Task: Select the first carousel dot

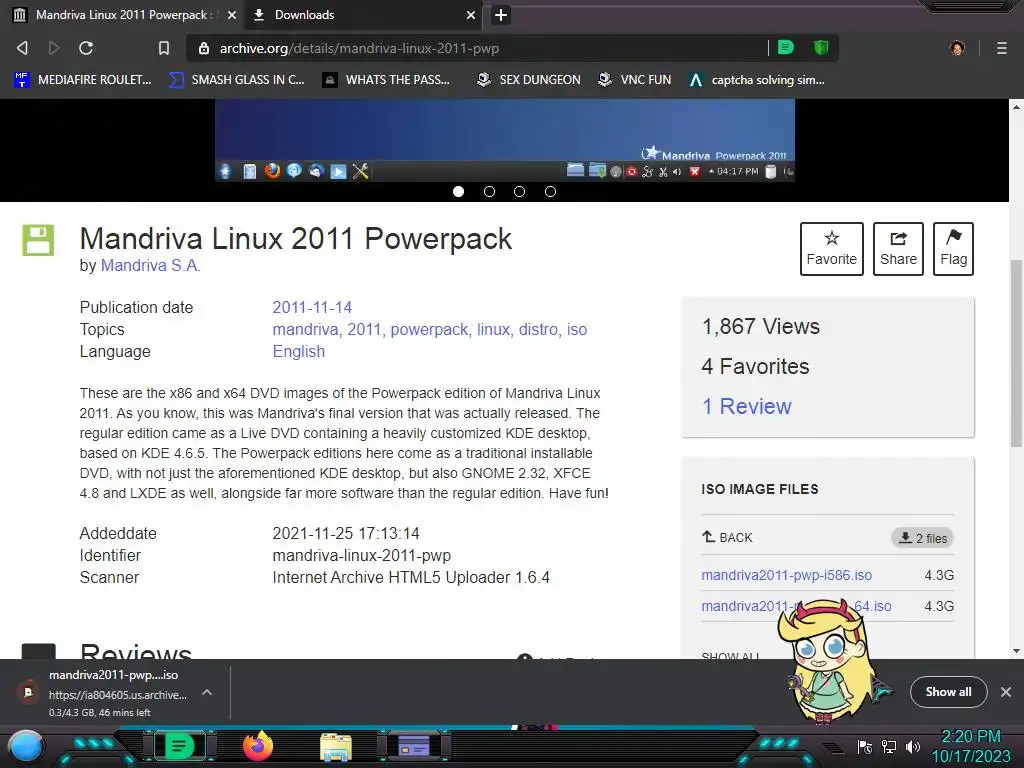Action: coord(458,191)
